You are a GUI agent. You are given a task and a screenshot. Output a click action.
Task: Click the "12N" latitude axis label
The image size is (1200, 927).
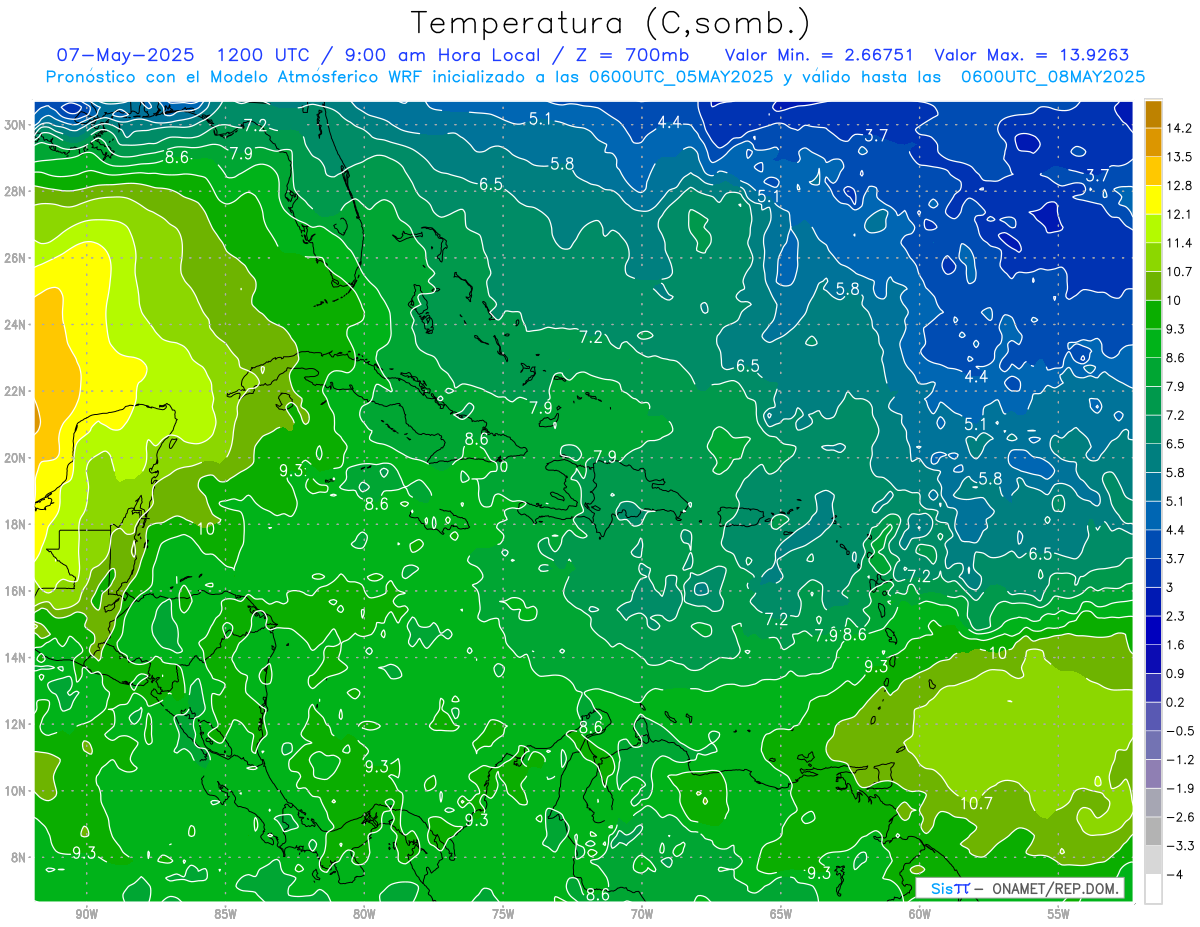15,724
